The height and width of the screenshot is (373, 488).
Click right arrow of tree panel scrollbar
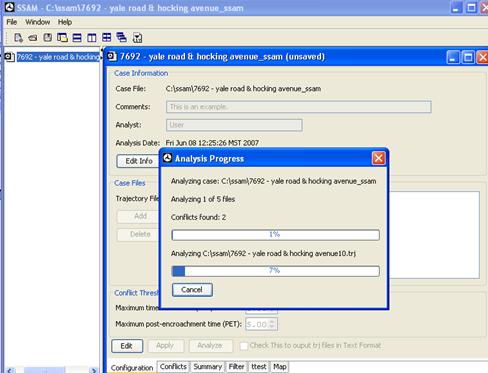tap(94, 370)
